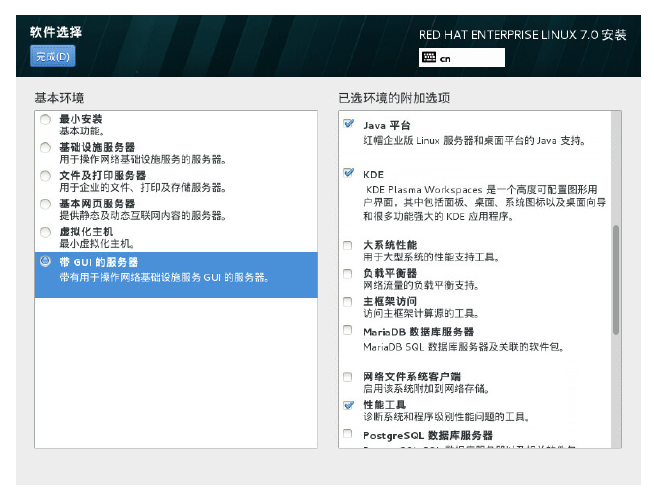
Task: Click the 负载平衡器 label text
Action: (x=390, y=273)
